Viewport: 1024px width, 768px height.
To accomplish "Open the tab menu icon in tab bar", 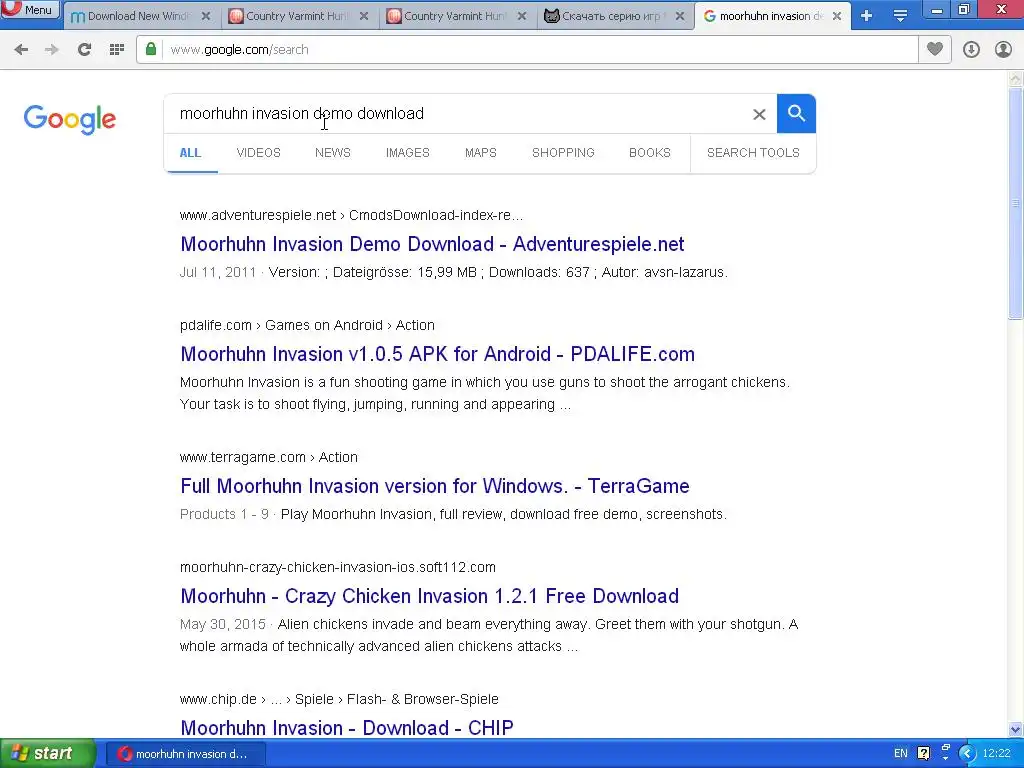I will [901, 16].
